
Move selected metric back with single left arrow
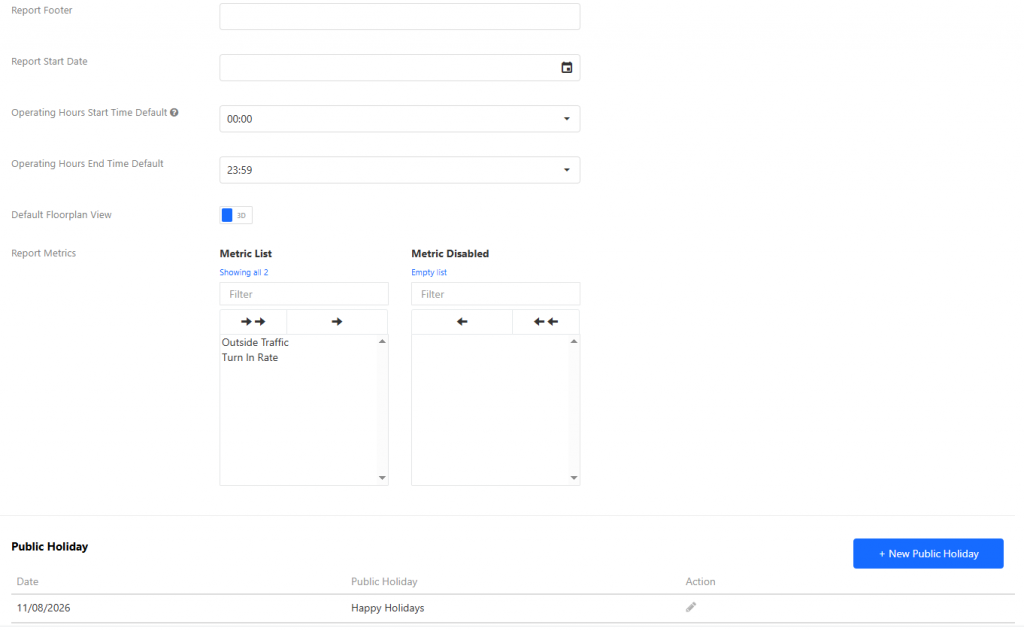(x=462, y=321)
